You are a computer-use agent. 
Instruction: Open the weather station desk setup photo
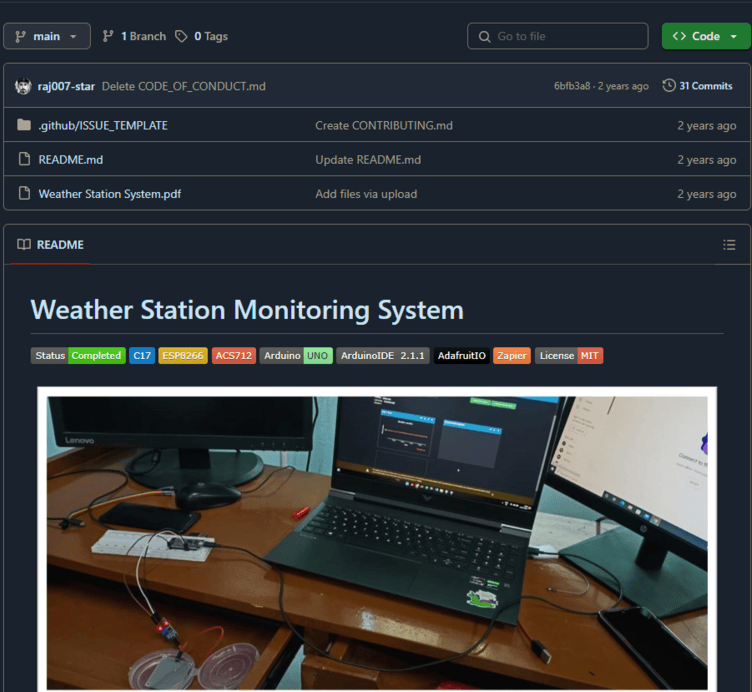tap(377, 539)
